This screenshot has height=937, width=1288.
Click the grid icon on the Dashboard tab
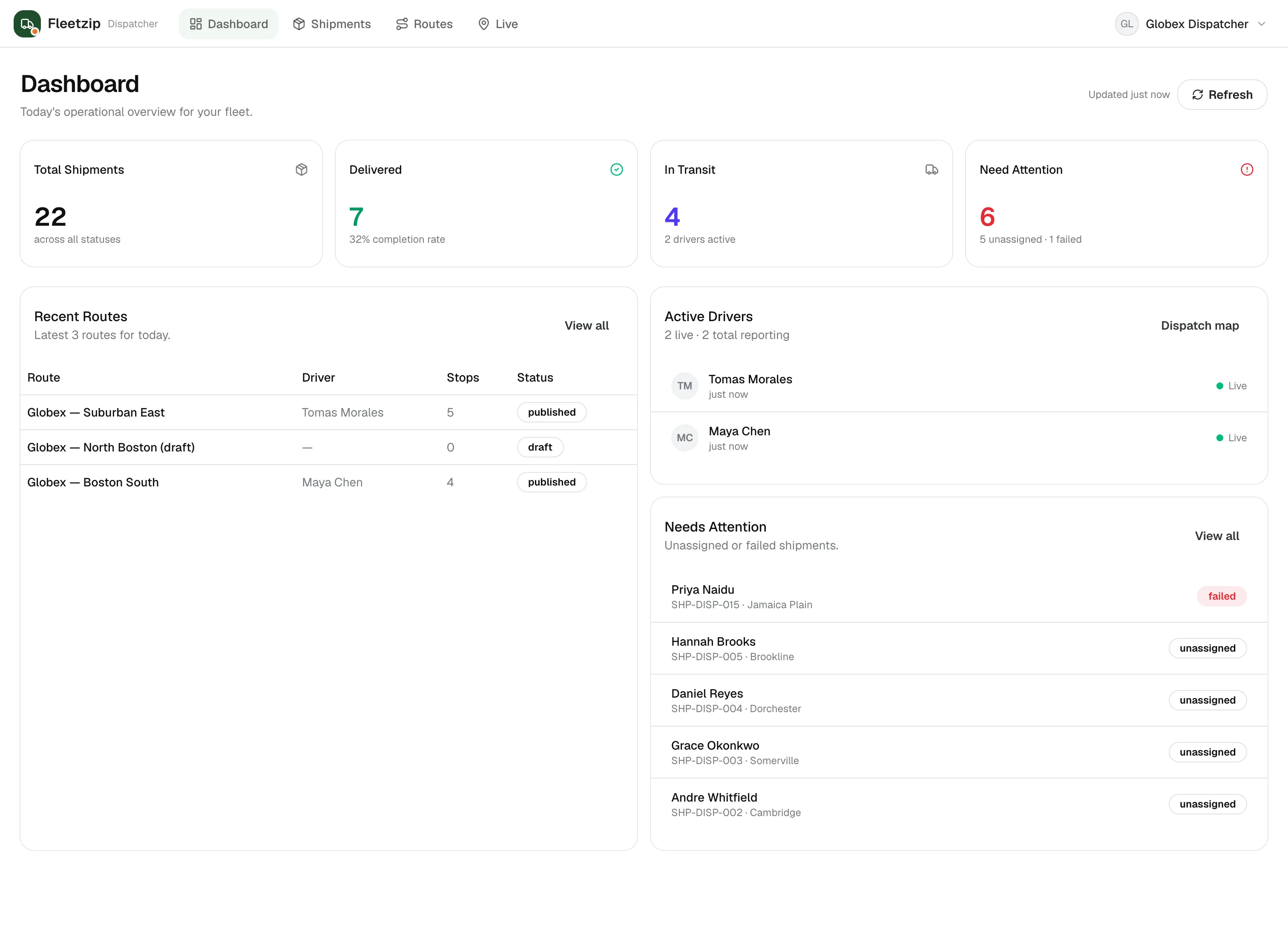pos(196,24)
